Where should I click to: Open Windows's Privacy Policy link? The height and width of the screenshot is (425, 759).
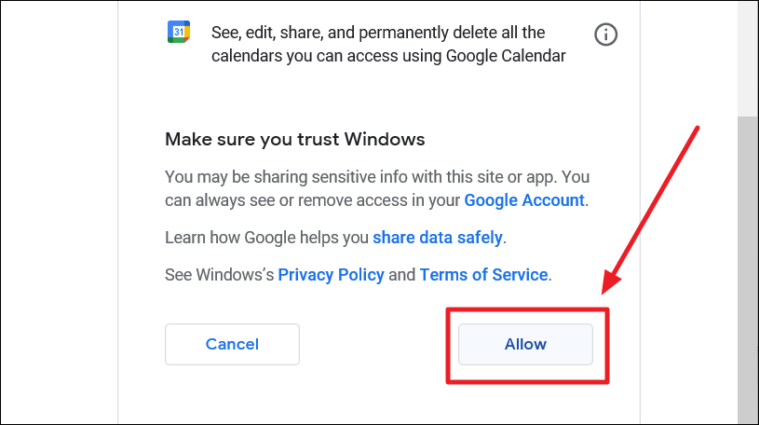pos(331,274)
